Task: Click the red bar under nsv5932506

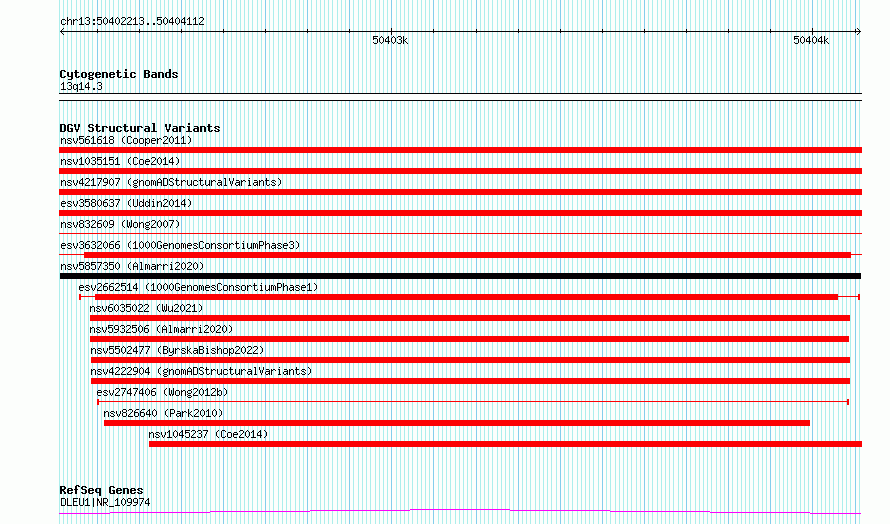Action: (x=469, y=339)
